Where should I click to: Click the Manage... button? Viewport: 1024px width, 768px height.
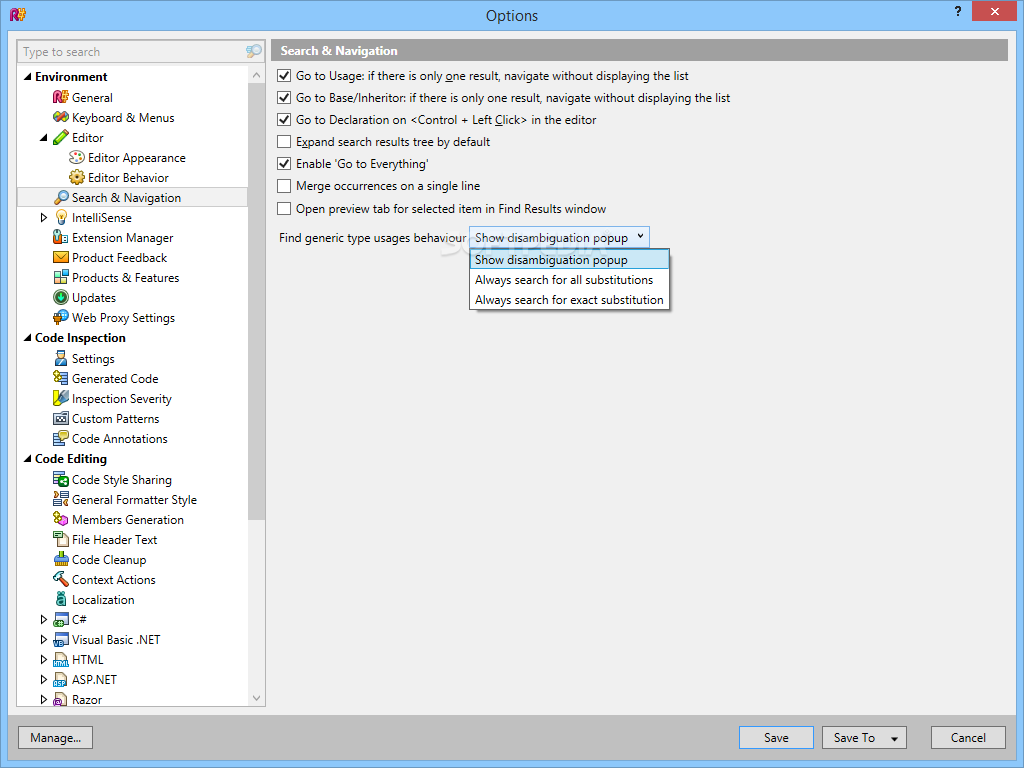click(x=56, y=738)
